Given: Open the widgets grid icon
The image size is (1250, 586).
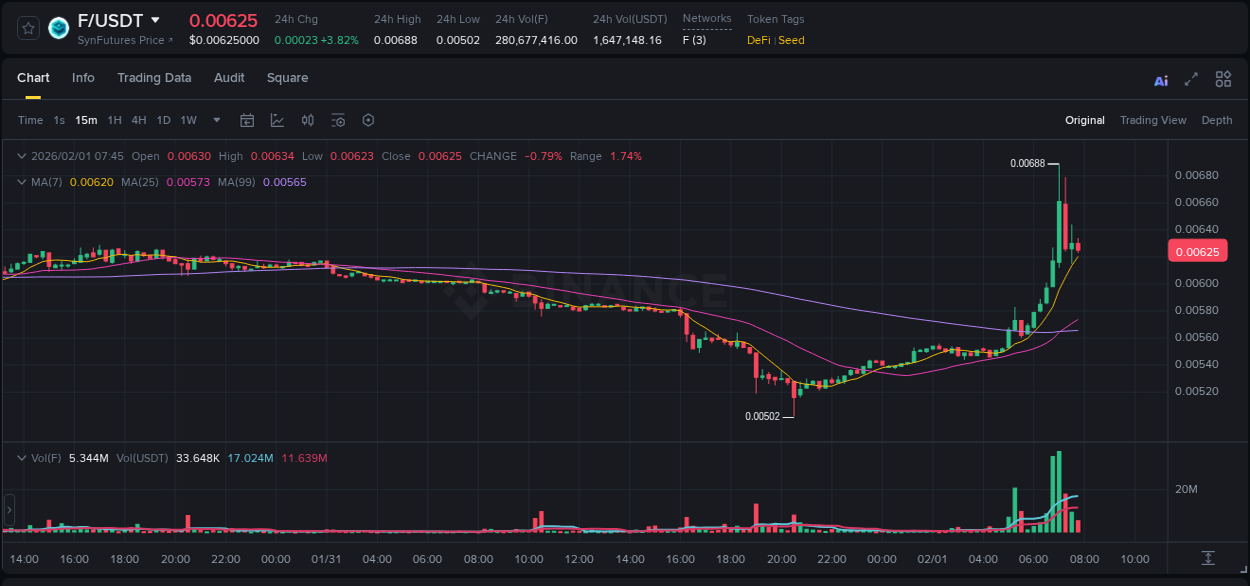Looking at the screenshot, I should (1223, 78).
